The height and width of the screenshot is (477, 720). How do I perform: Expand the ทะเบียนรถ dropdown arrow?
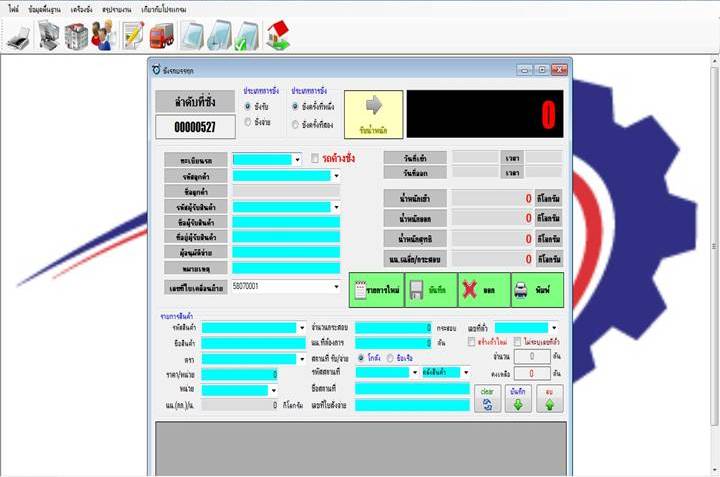[x=298, y=160]
